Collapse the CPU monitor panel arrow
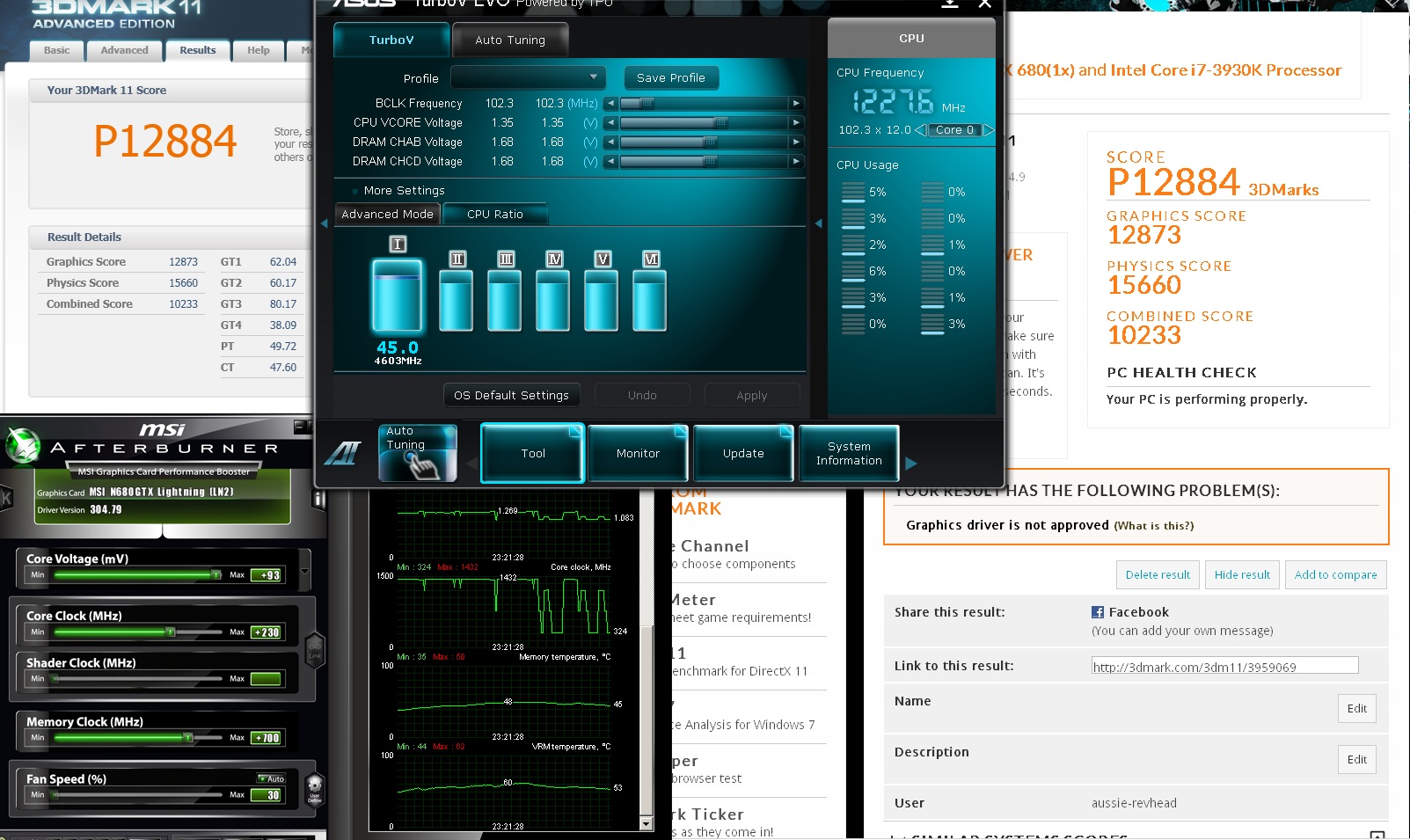 pyautogui.click(x=818, y=223)
